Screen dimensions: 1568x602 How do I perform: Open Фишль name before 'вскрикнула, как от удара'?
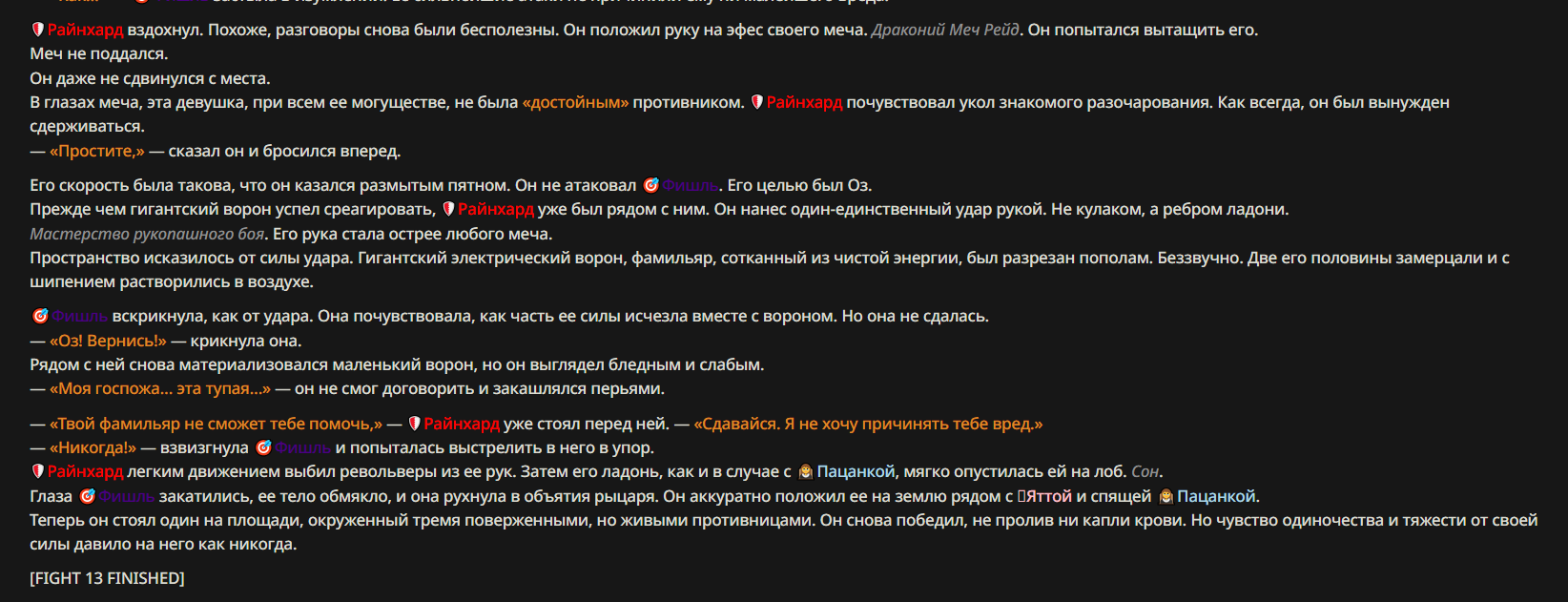(80, 316)
